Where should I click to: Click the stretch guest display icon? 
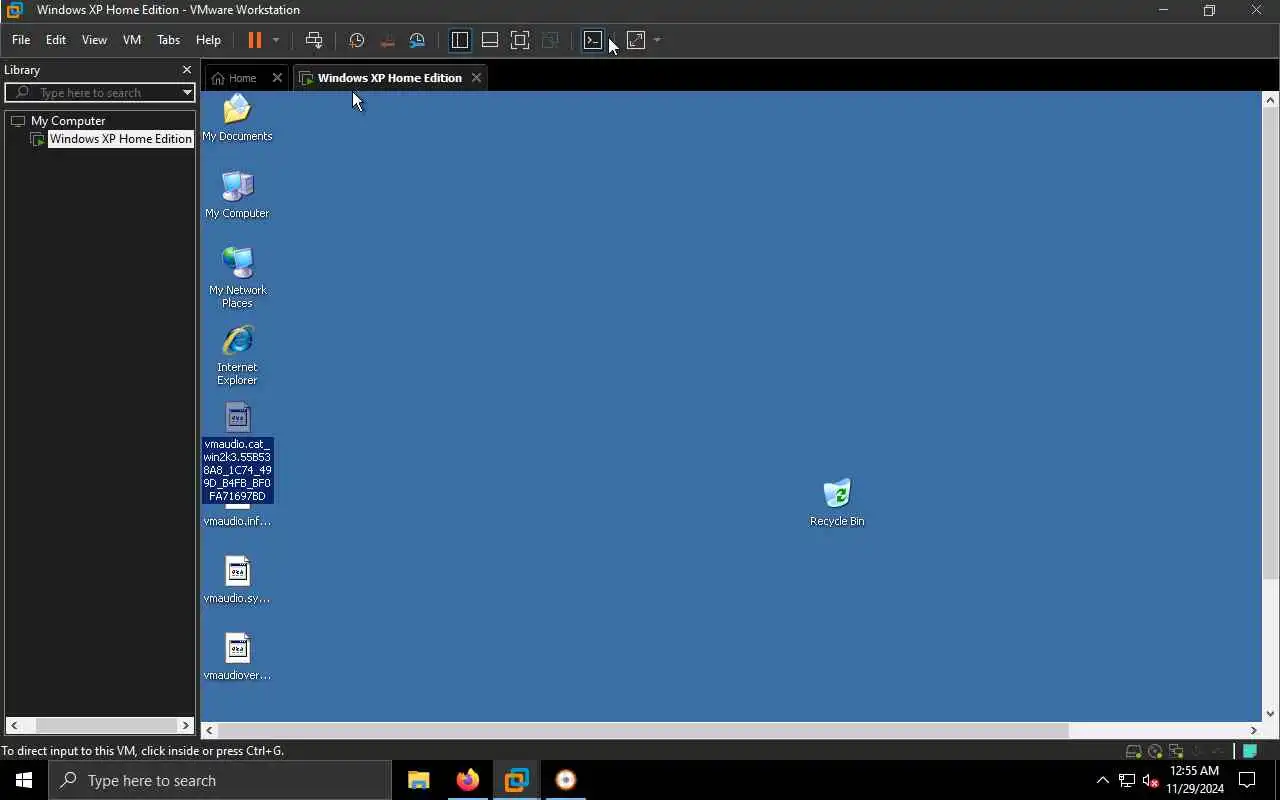[x=636, y=40]
